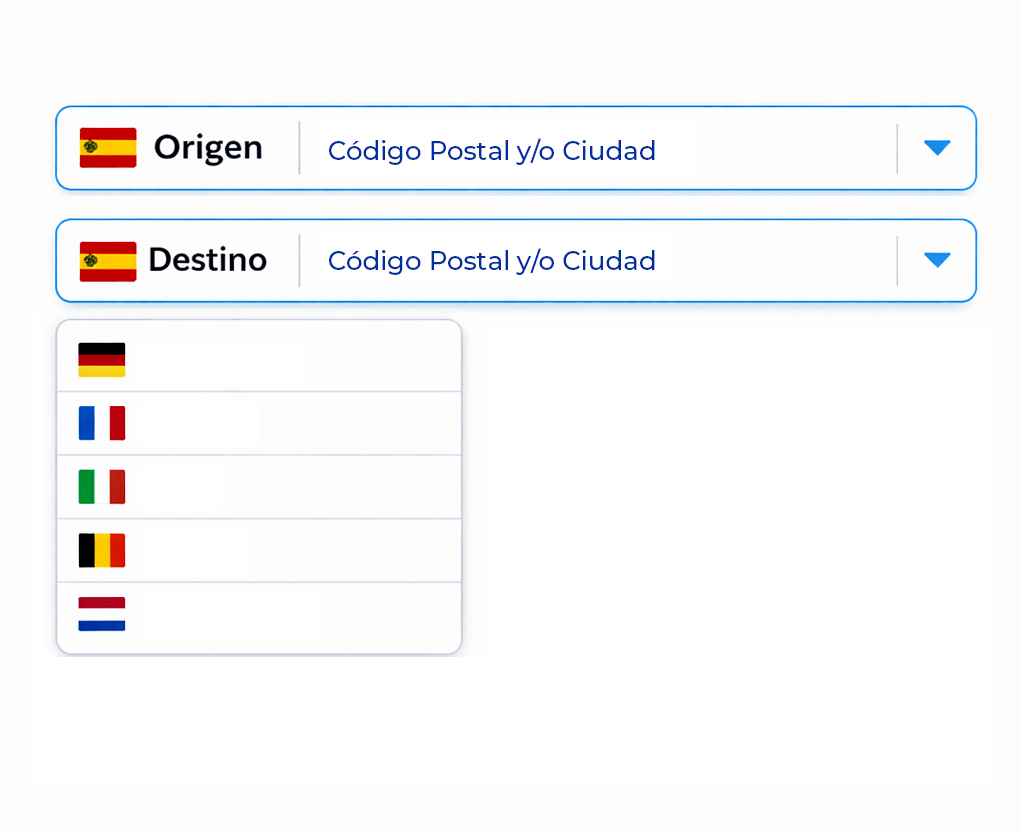The image size is (1020, 835).
Task: Select the Belgian flag in the country list
Action: pyautogui.click(x=102, y=550)
